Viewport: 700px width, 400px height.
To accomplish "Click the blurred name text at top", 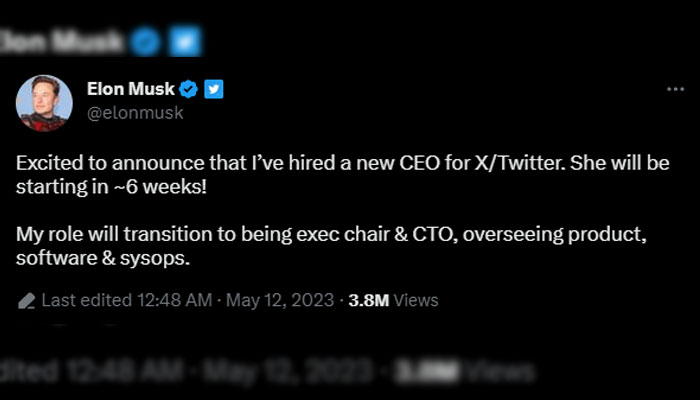I will coord(60,42).
